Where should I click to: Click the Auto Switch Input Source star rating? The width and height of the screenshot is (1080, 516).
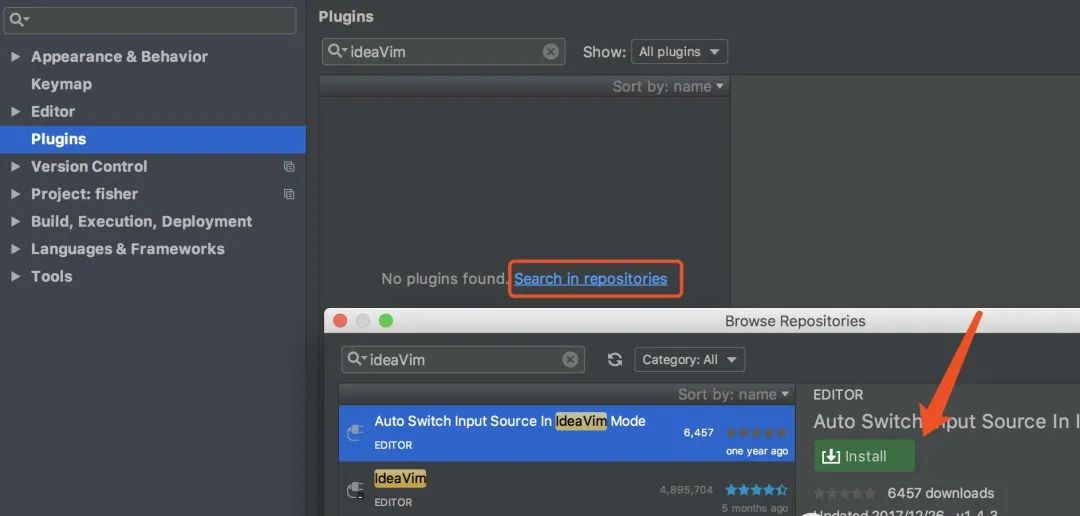click(756, 433)
